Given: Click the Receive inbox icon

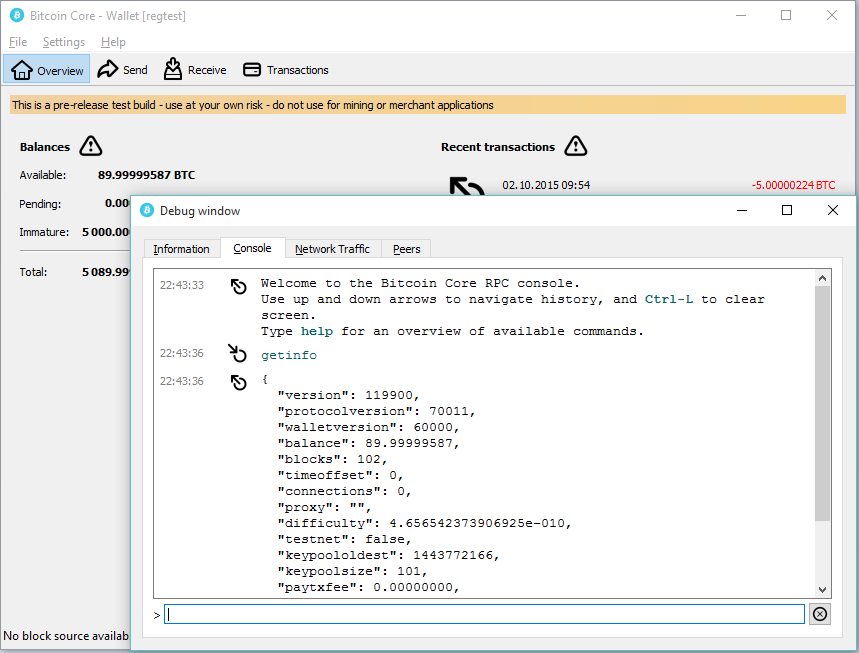Looking at the screenshot, I should point(173,69).
